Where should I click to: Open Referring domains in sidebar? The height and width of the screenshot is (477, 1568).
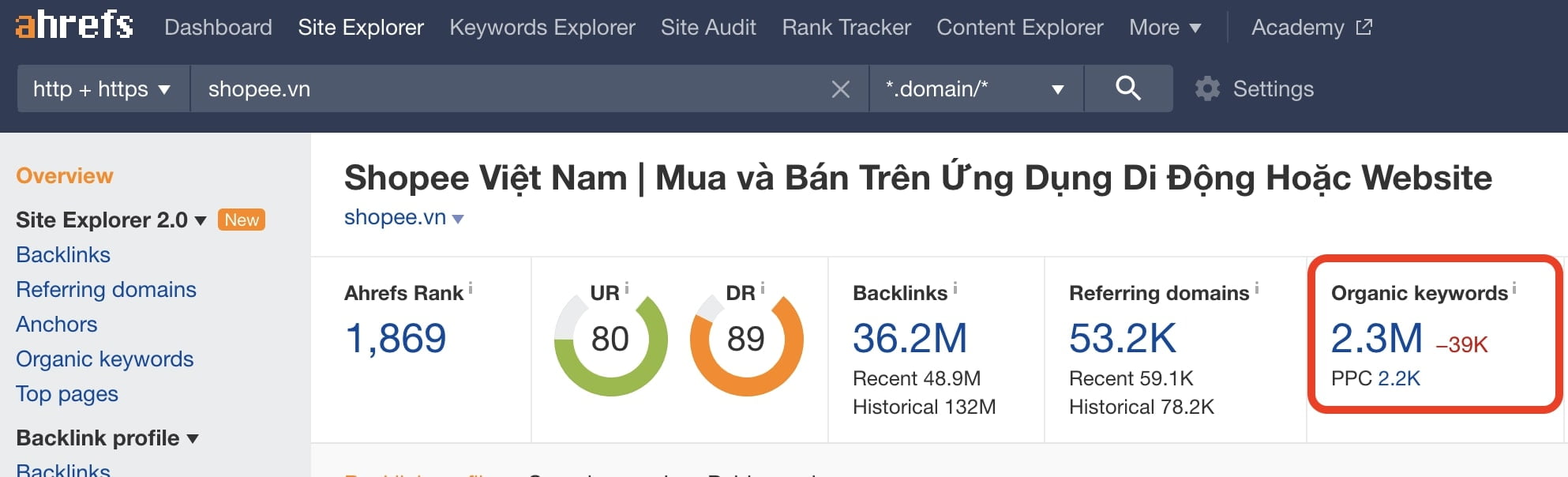pos(106,289)
